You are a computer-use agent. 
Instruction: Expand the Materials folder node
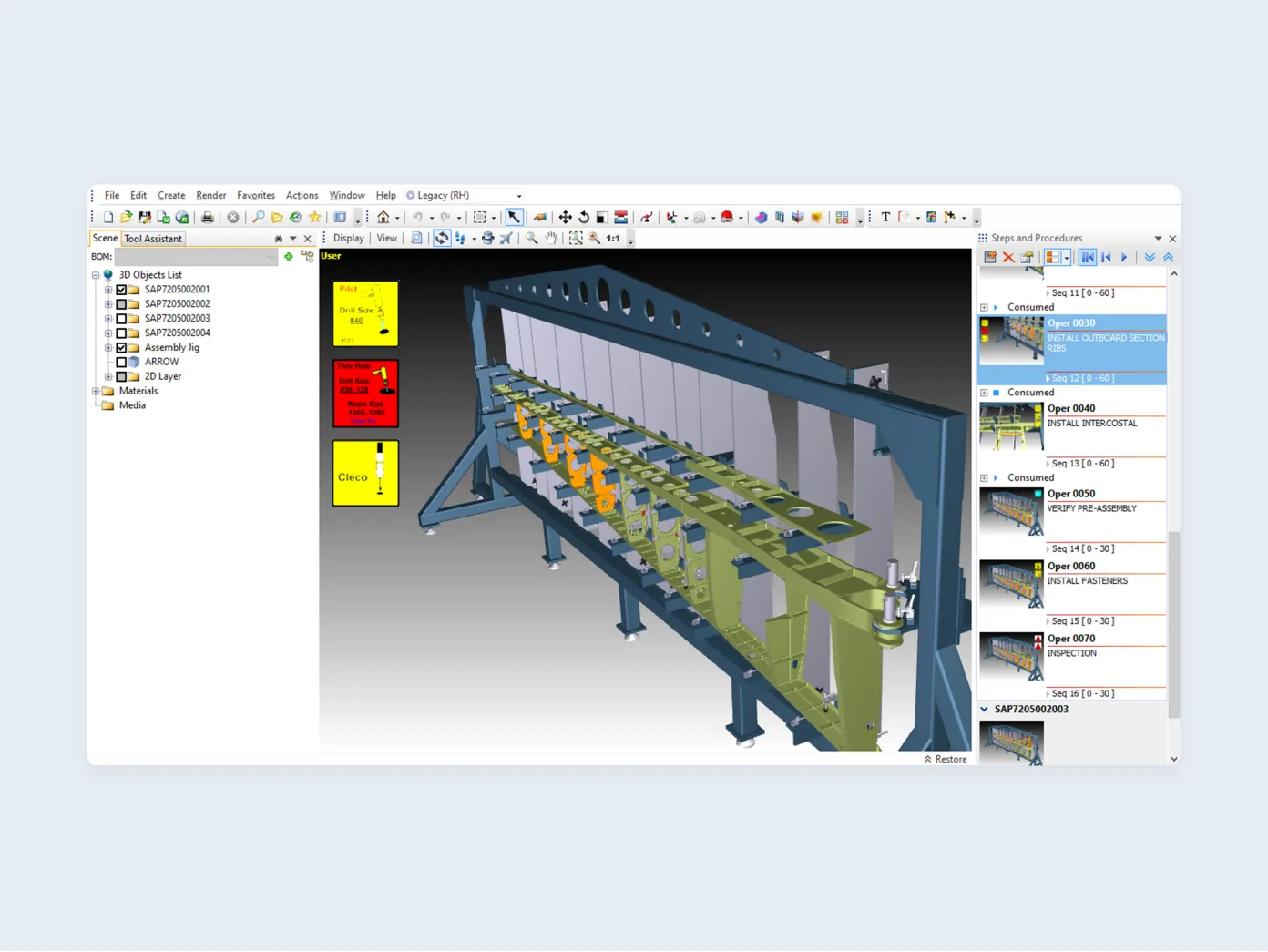[96, 392]
